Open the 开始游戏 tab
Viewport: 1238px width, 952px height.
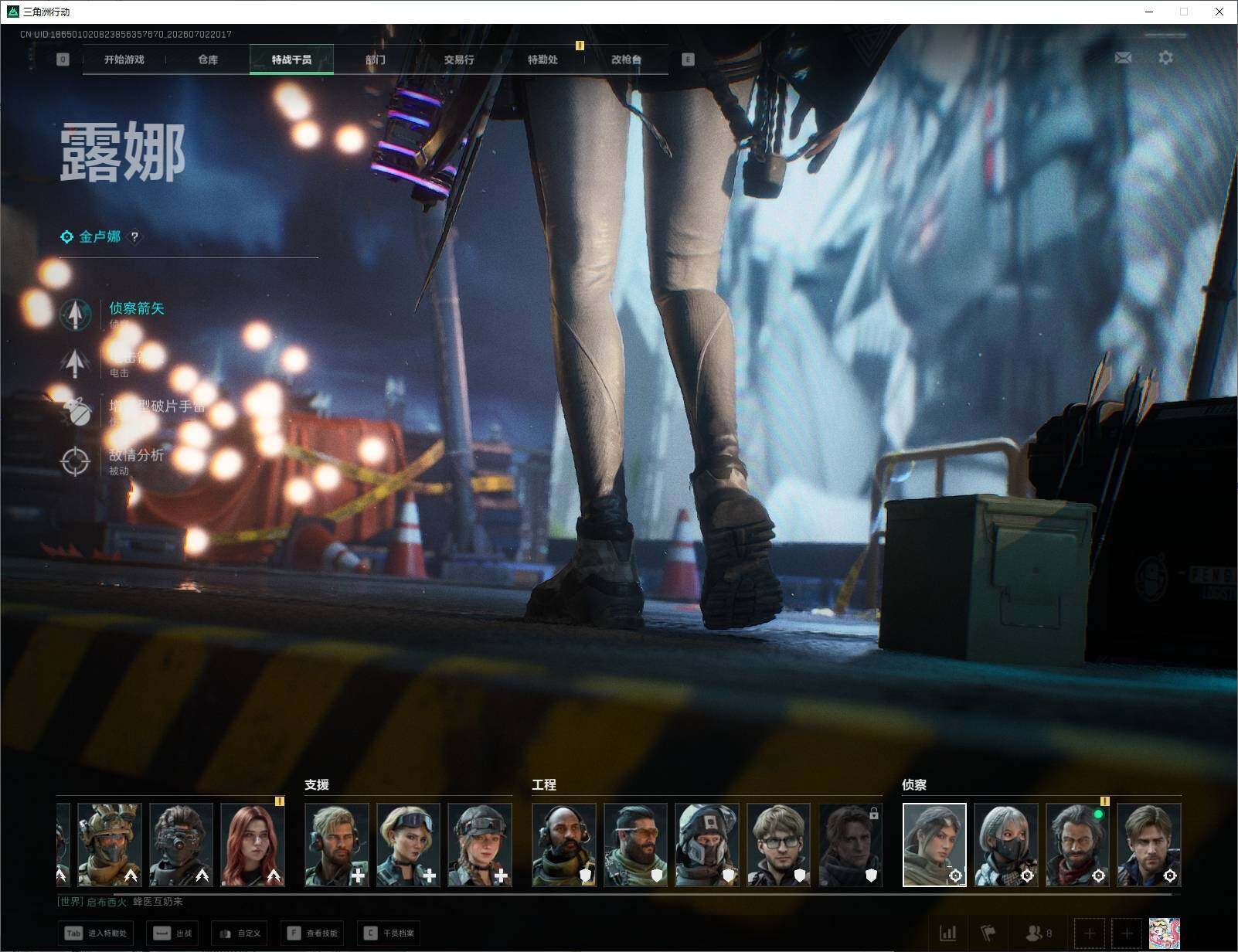(124, 59)
